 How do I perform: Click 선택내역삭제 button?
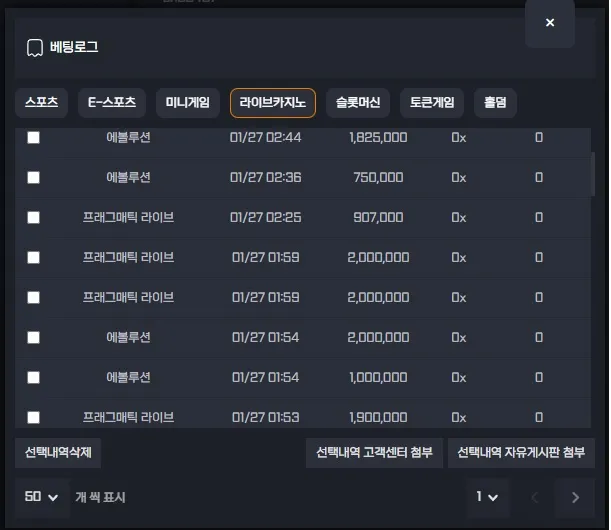click(x=58, y=453)
